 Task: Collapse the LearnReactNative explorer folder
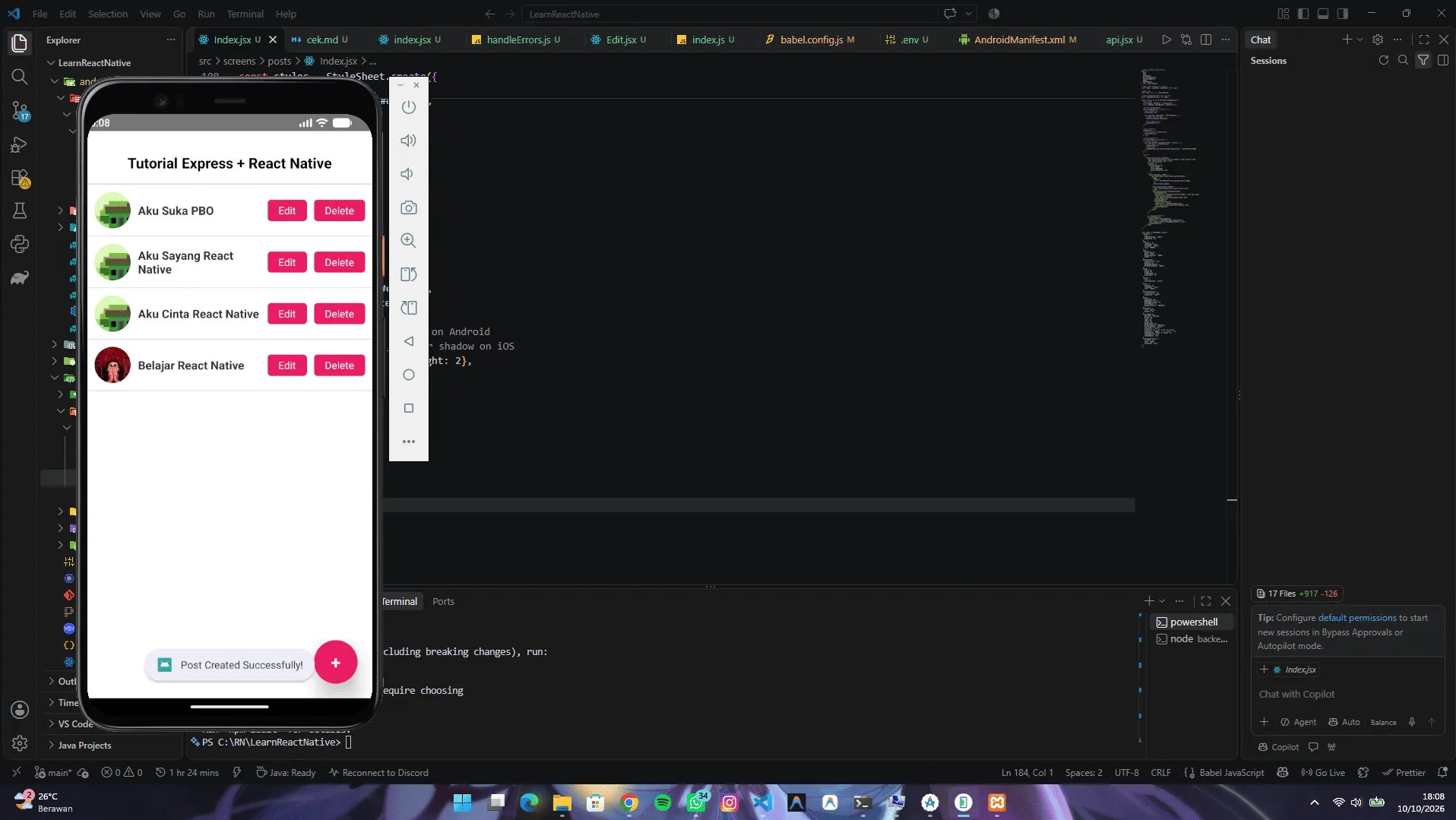pyautogui.click(x=94, y=63)
